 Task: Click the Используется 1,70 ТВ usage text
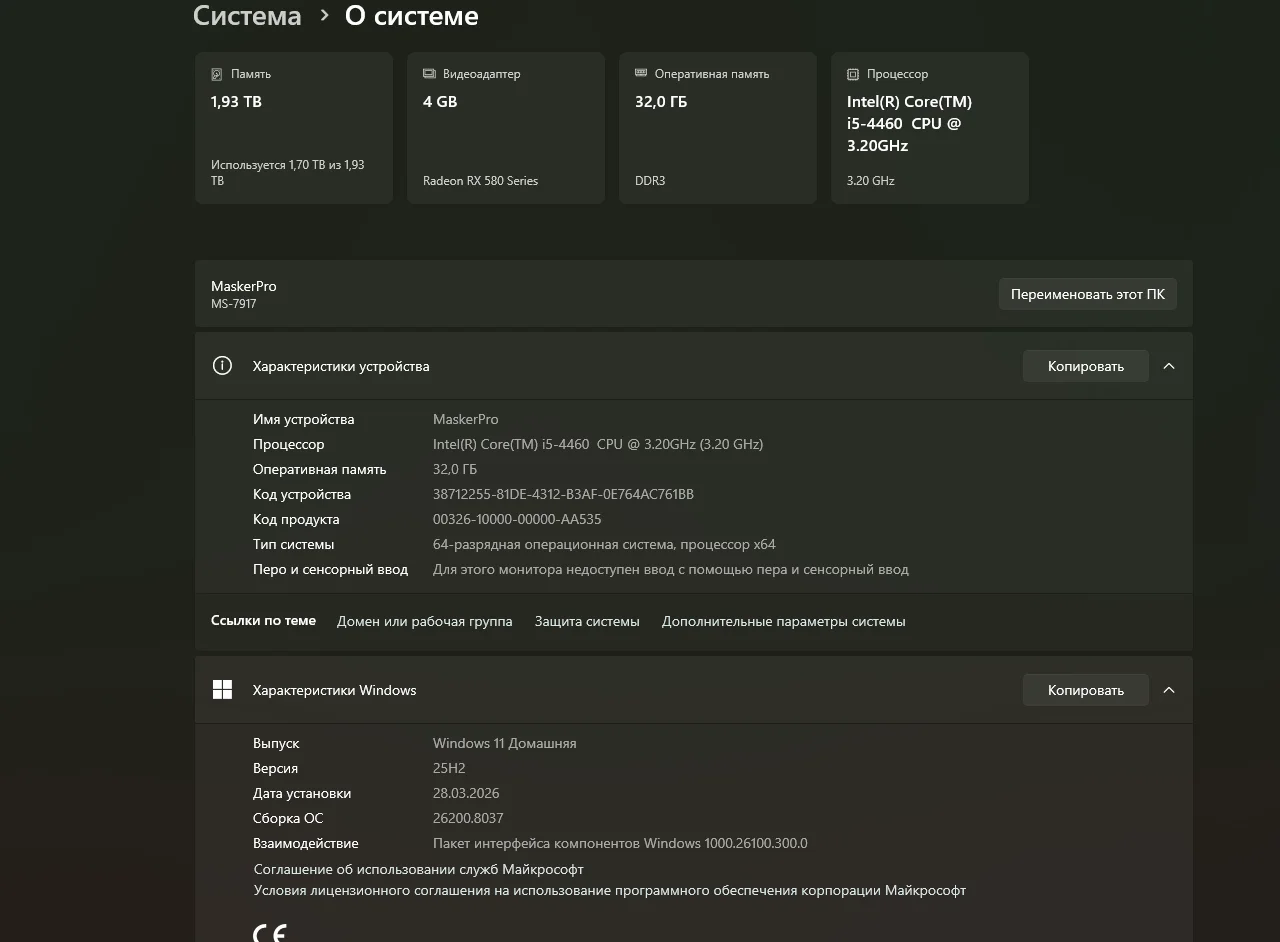pyautogui.click(x=288, y=172)
